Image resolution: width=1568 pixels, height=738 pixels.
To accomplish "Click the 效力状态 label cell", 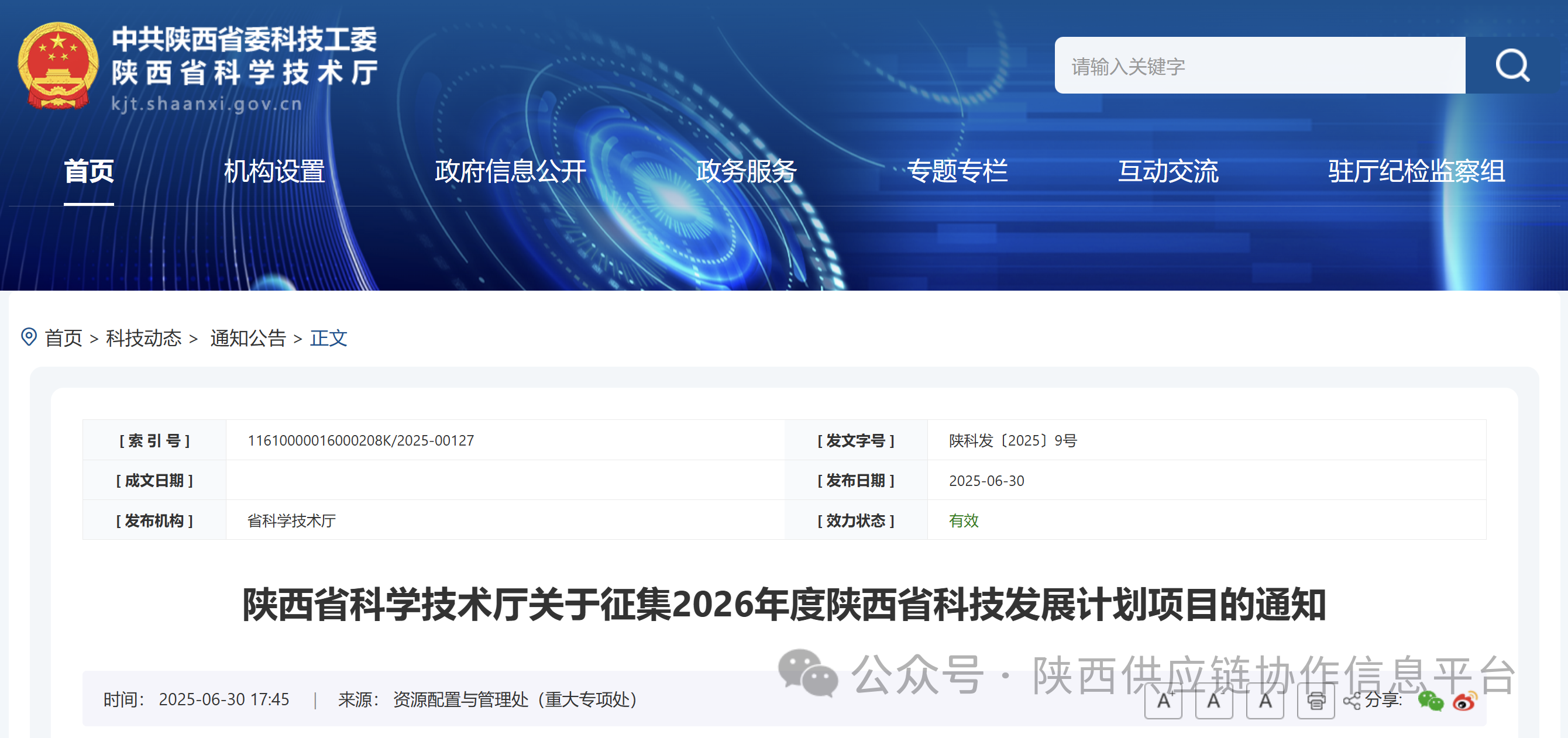I will [x=856, y=521].
